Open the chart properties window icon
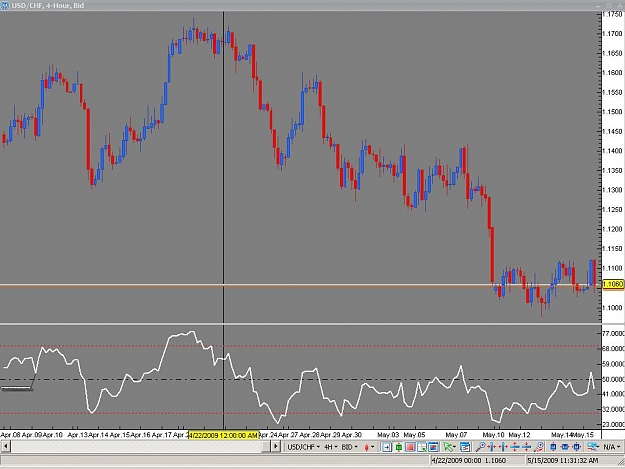The width and height of the screenshot is (625, 469). [465, 447]
